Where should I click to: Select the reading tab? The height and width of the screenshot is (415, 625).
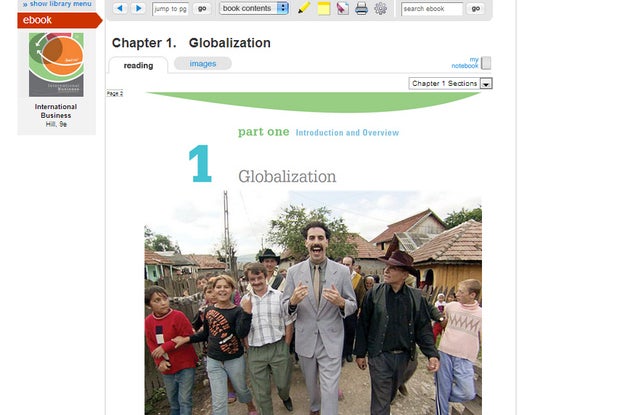(138, 65)
